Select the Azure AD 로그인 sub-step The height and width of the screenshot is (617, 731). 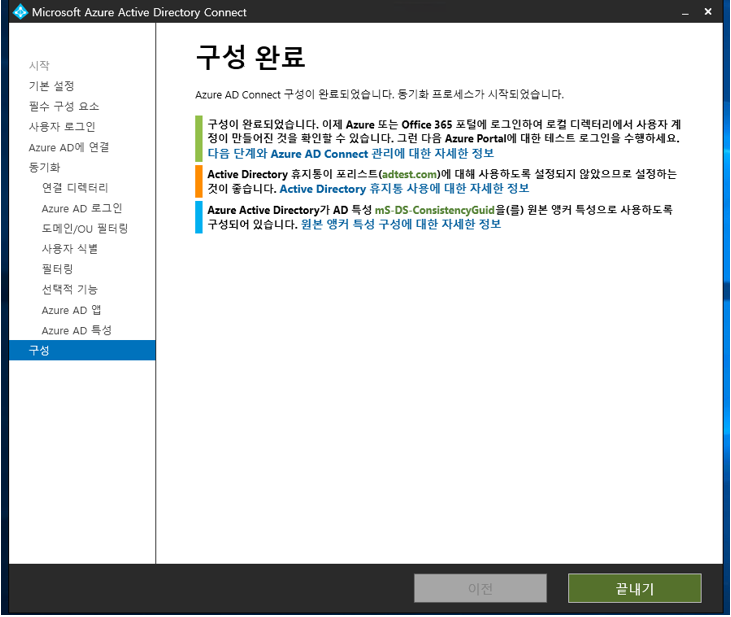(x=82, y=208)
